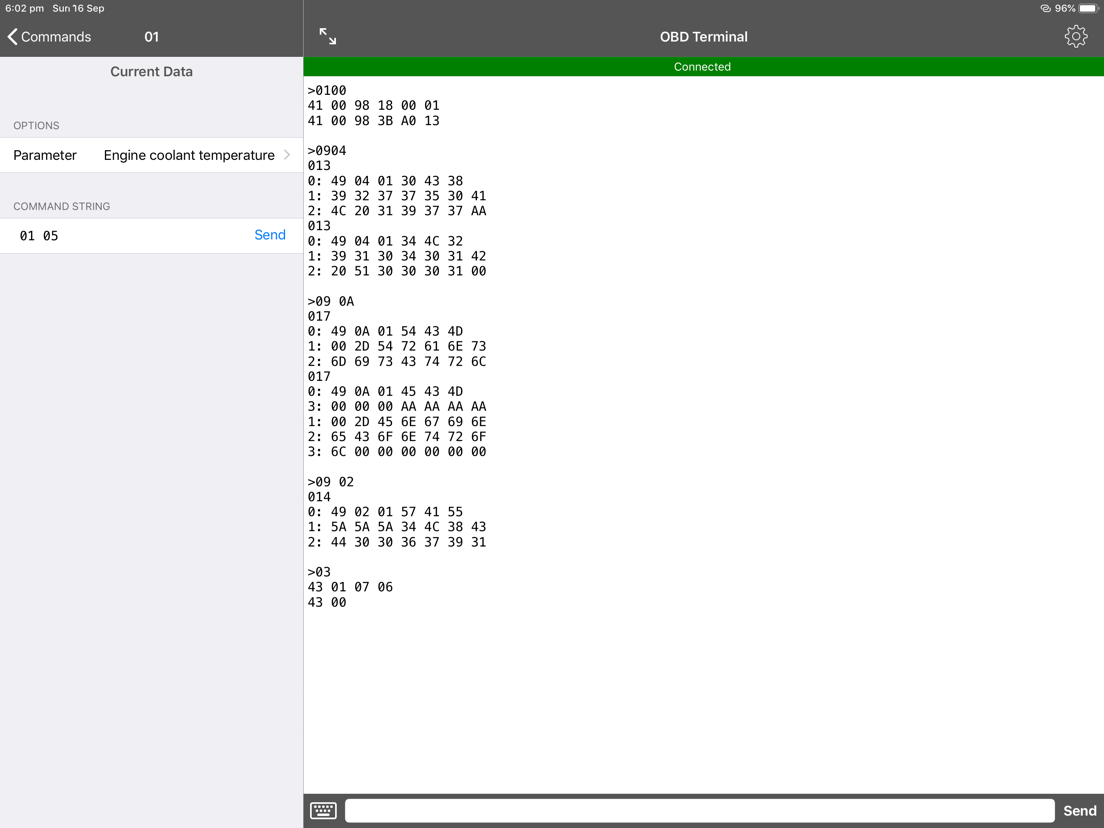Tap response line 41 00 98 3B A0 13

[x=373, y=120]
